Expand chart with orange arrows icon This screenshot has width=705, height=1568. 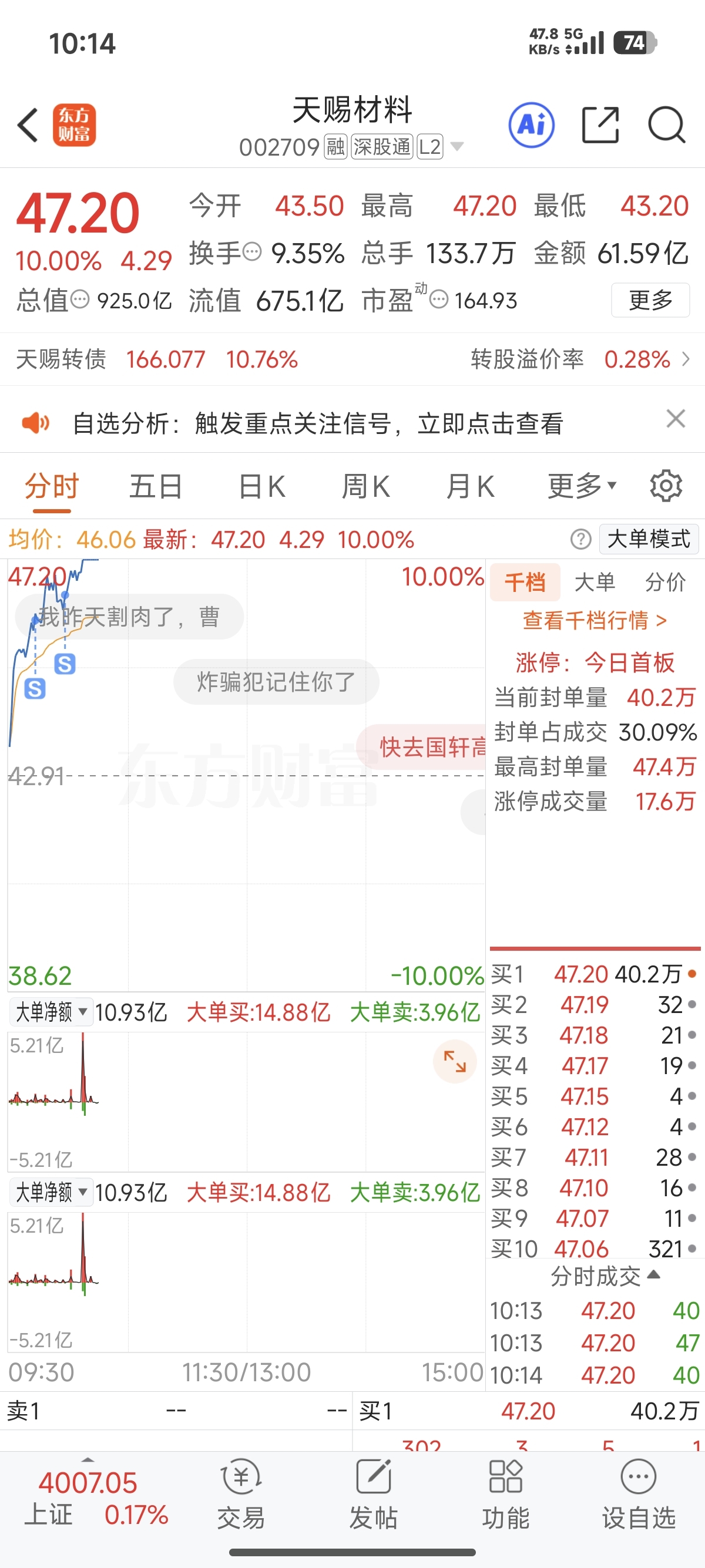click(455, 1062)
